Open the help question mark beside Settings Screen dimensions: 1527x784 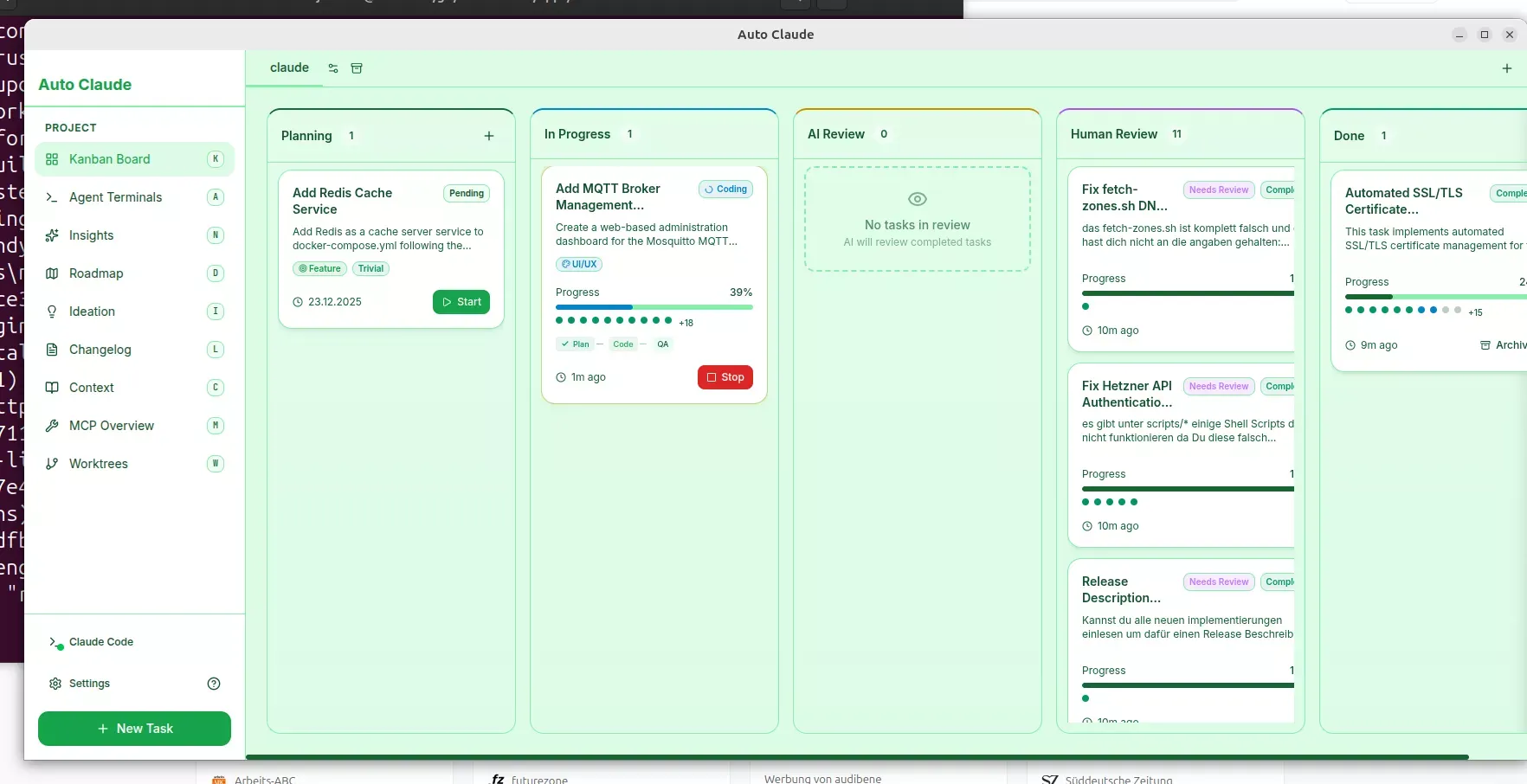[x=213, y=684]
